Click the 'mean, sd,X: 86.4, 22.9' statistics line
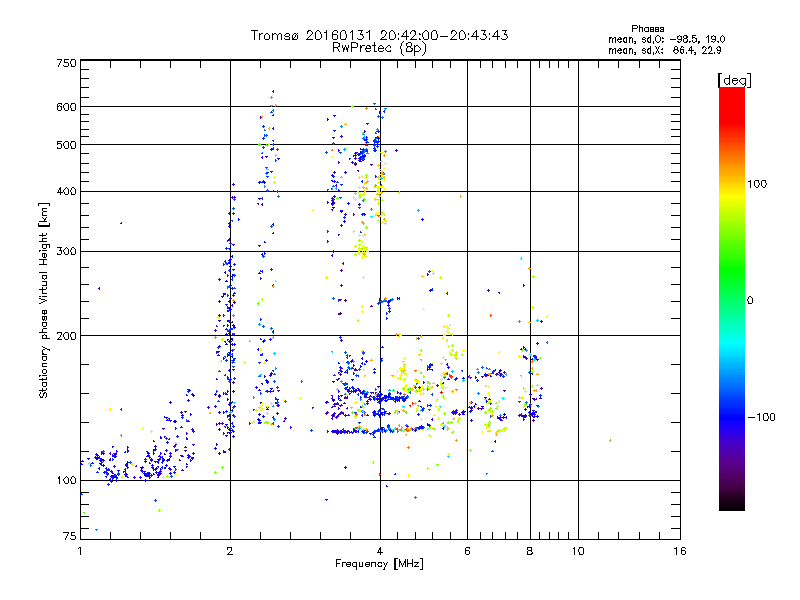Screen dimensions: 800x600 point(665,50)
